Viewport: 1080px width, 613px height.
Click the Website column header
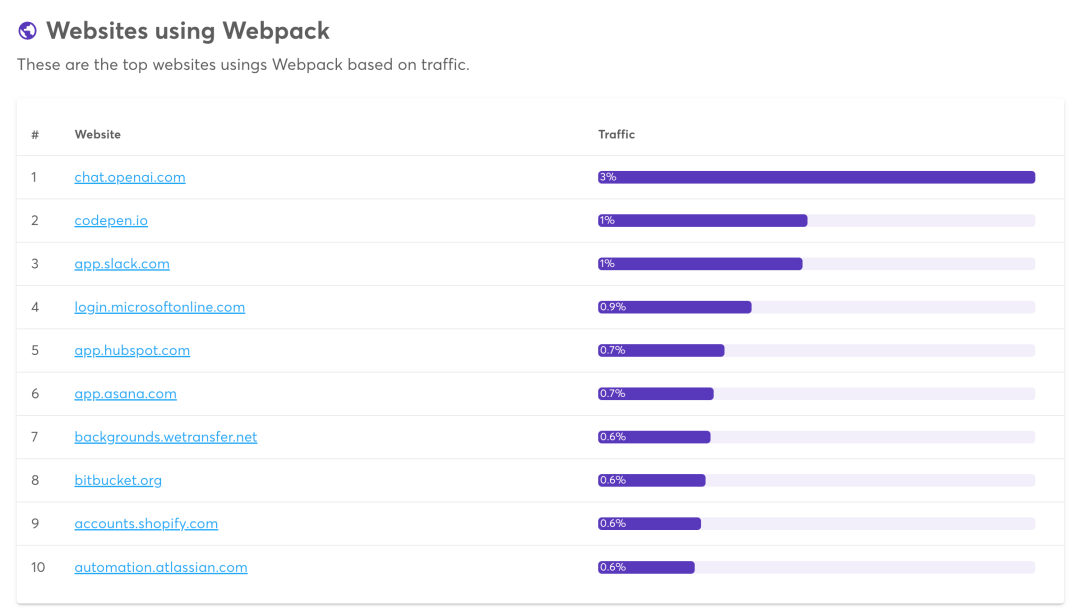[98, 134]
